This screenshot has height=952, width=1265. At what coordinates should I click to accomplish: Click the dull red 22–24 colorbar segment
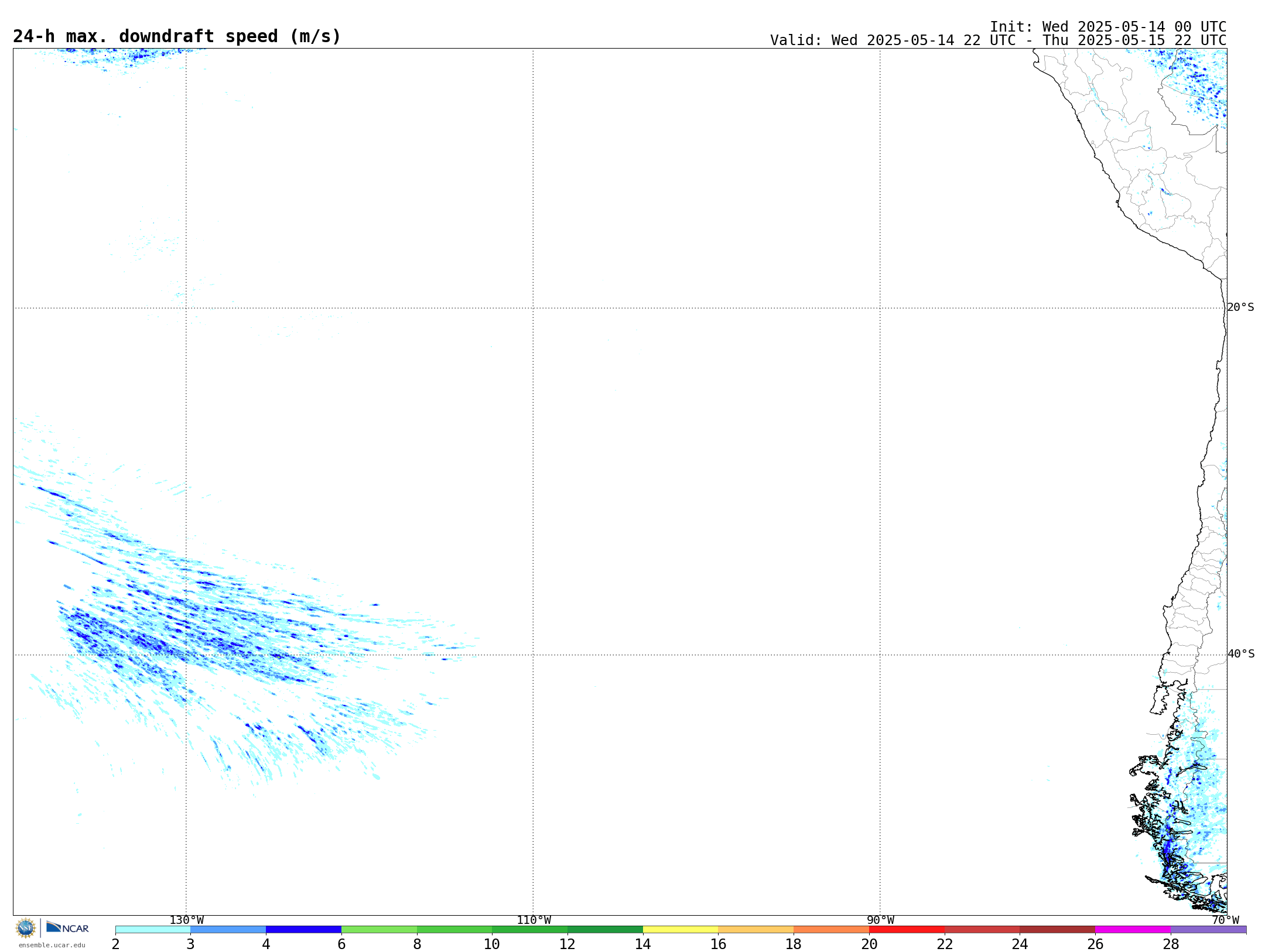[982, 930]
